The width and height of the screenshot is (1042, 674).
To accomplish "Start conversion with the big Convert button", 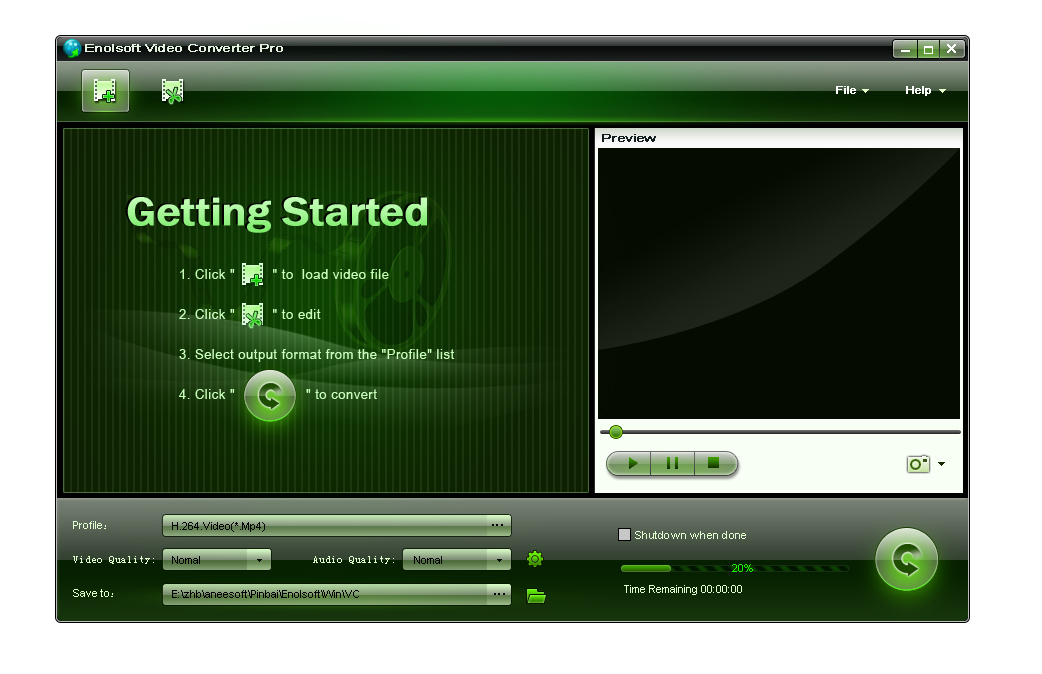I will [x=906, y=559].
